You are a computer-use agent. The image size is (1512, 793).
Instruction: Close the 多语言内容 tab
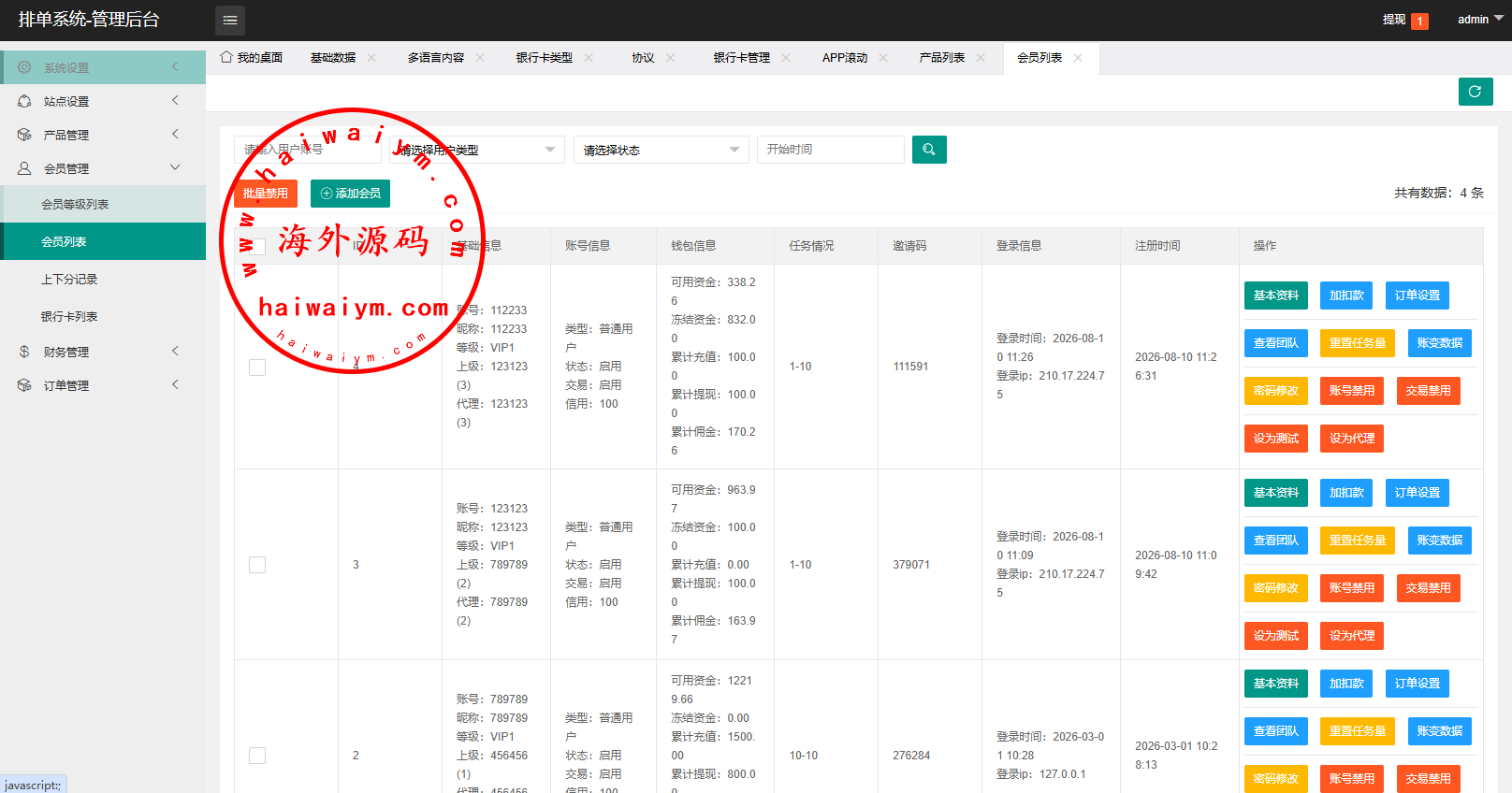480,58
